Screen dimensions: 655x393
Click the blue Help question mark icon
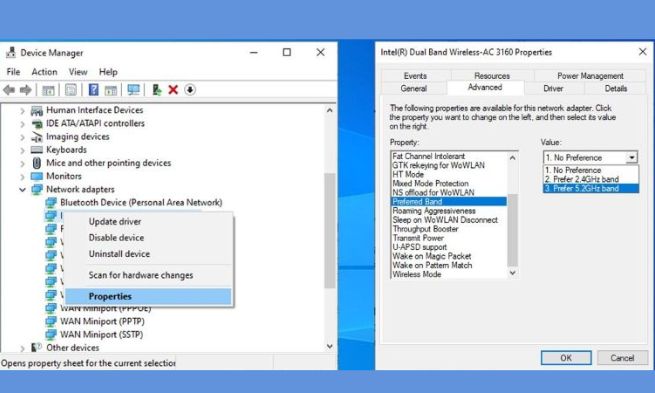94,90
